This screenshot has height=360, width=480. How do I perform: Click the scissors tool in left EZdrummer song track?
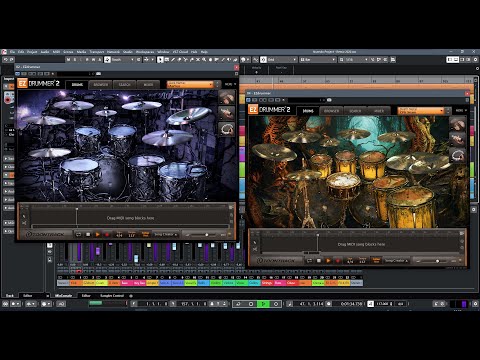coord(24,223)
